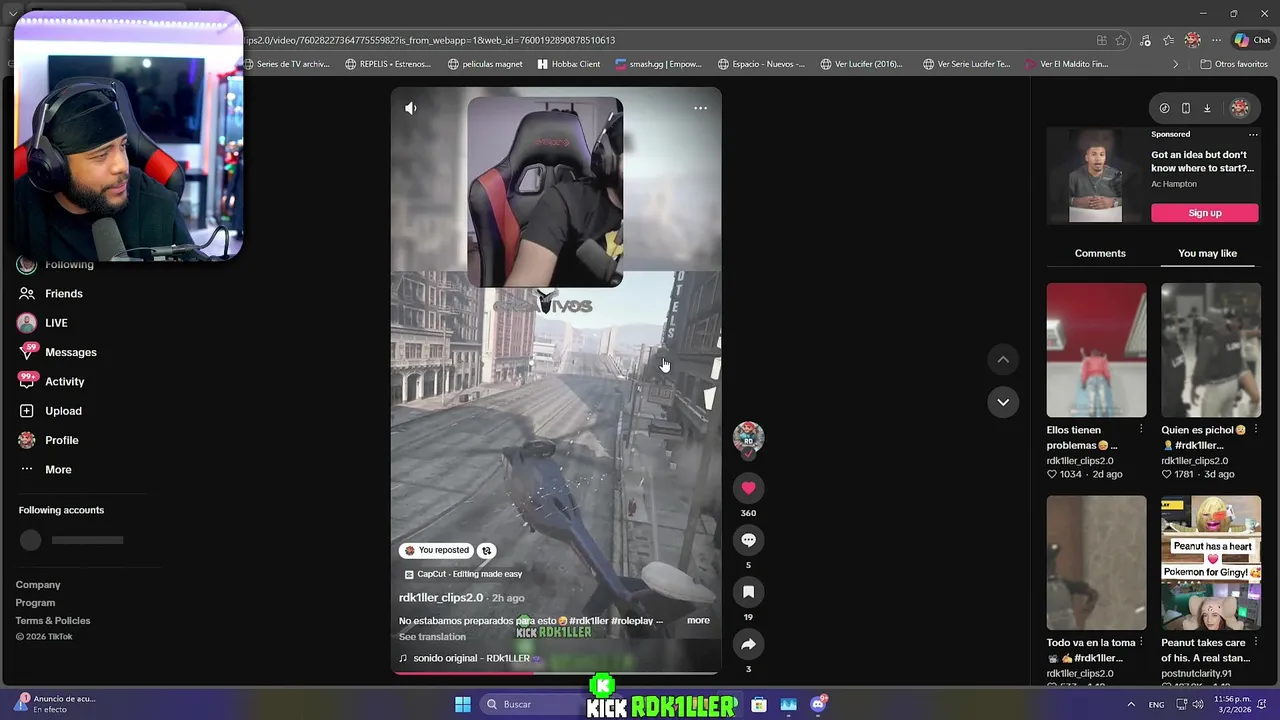
Task: Open the Sponsored ad three-dots menu
Action: pyautogui.click(x=1253, y=134)
